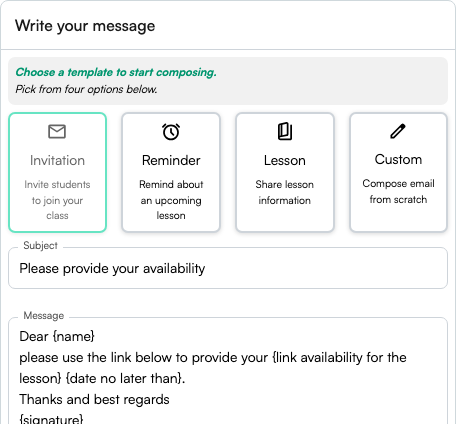The height and width of the screenshot is (424, 456).
Task: Click the alarm clock icon for Reminder
Action: [171, 132]
